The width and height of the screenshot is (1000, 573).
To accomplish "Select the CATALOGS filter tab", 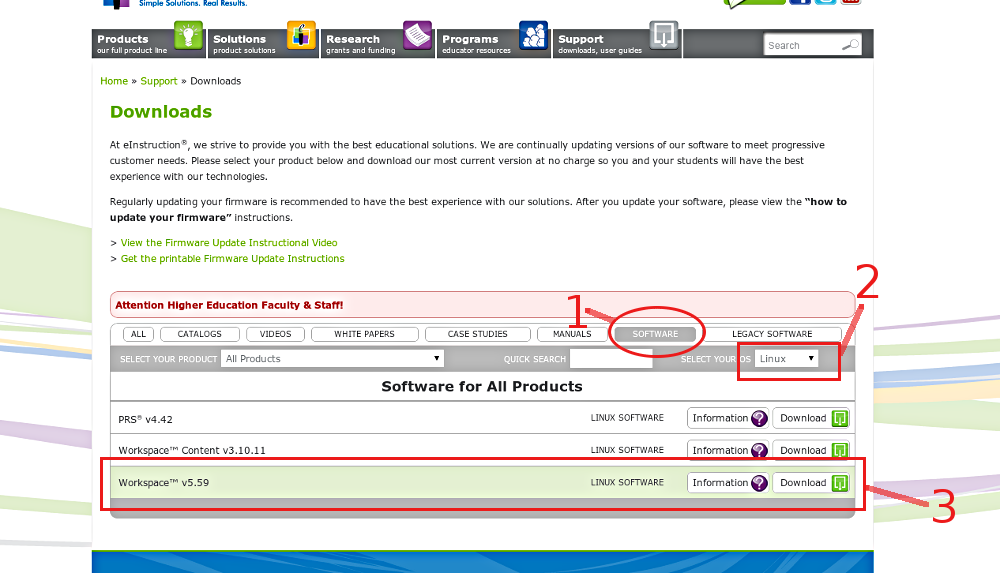I will tap(200, 334).
